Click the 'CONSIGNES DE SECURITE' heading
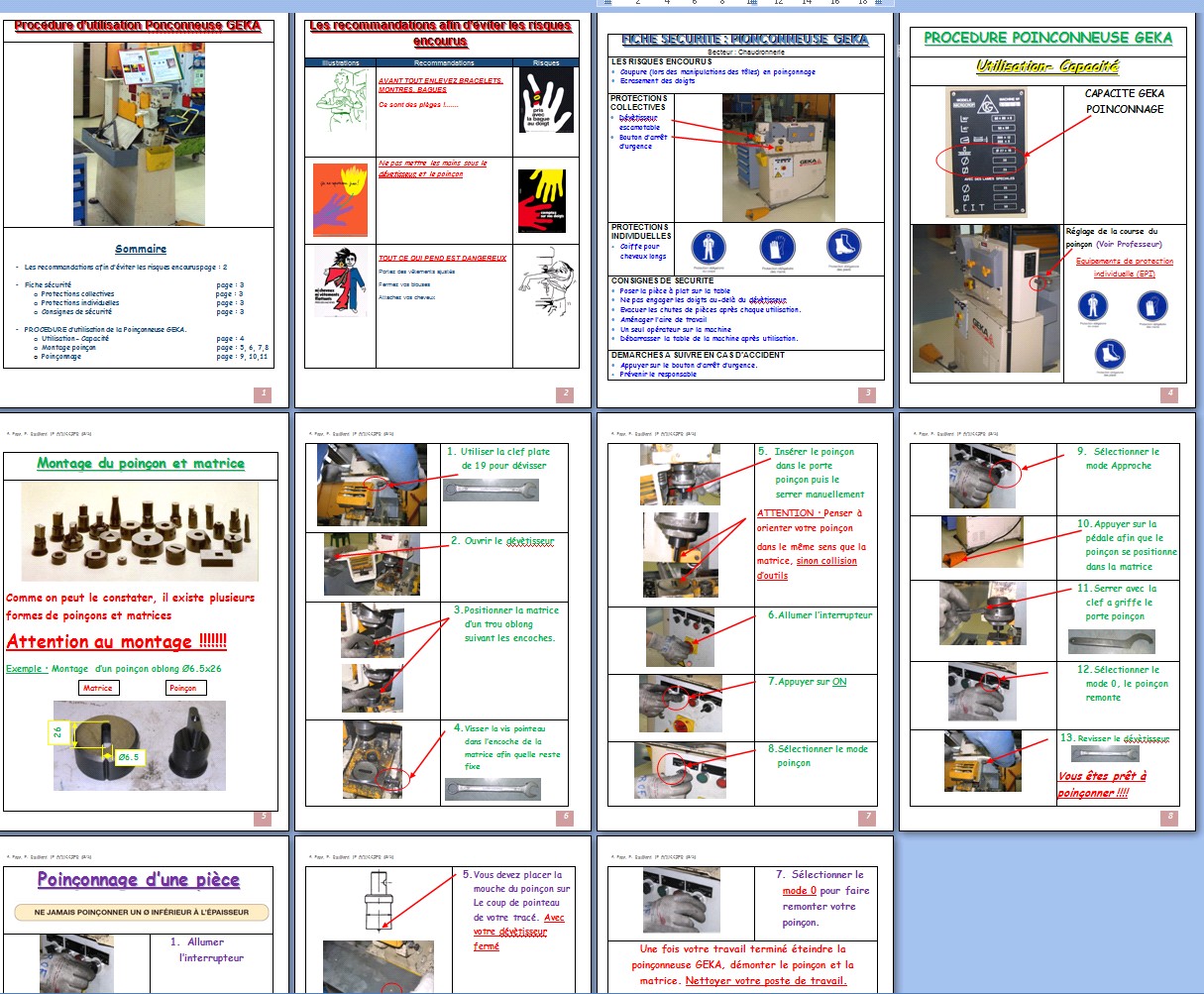 (662, 280)
